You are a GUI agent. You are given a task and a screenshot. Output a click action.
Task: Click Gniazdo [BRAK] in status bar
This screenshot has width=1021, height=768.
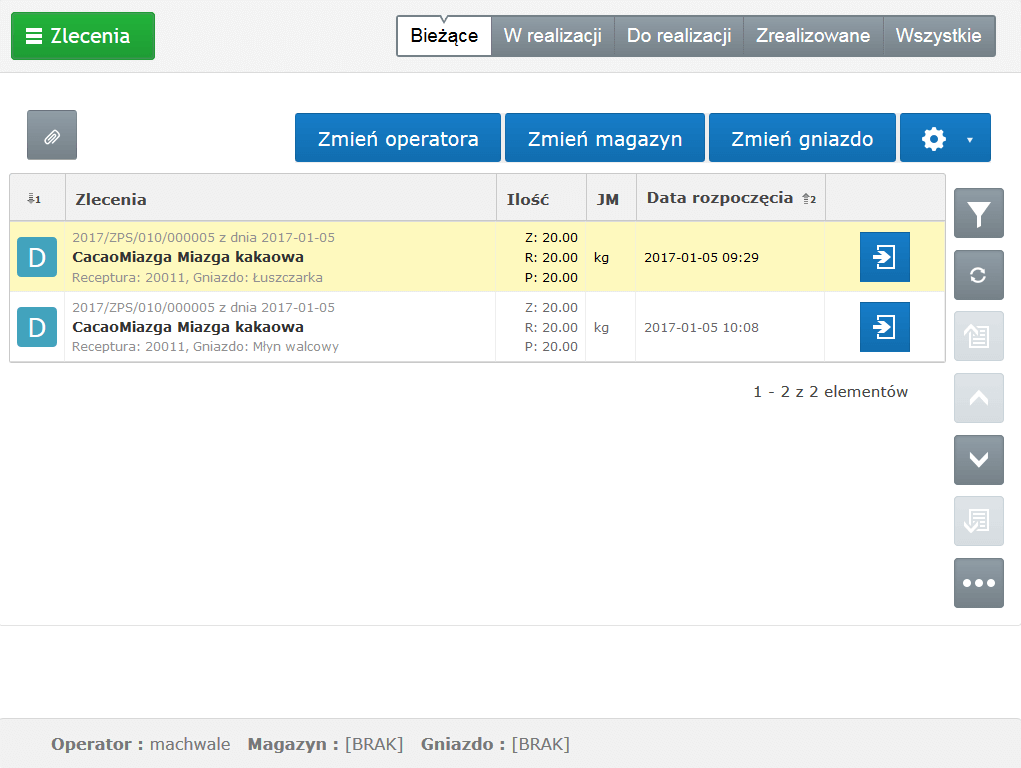[496, 744]
